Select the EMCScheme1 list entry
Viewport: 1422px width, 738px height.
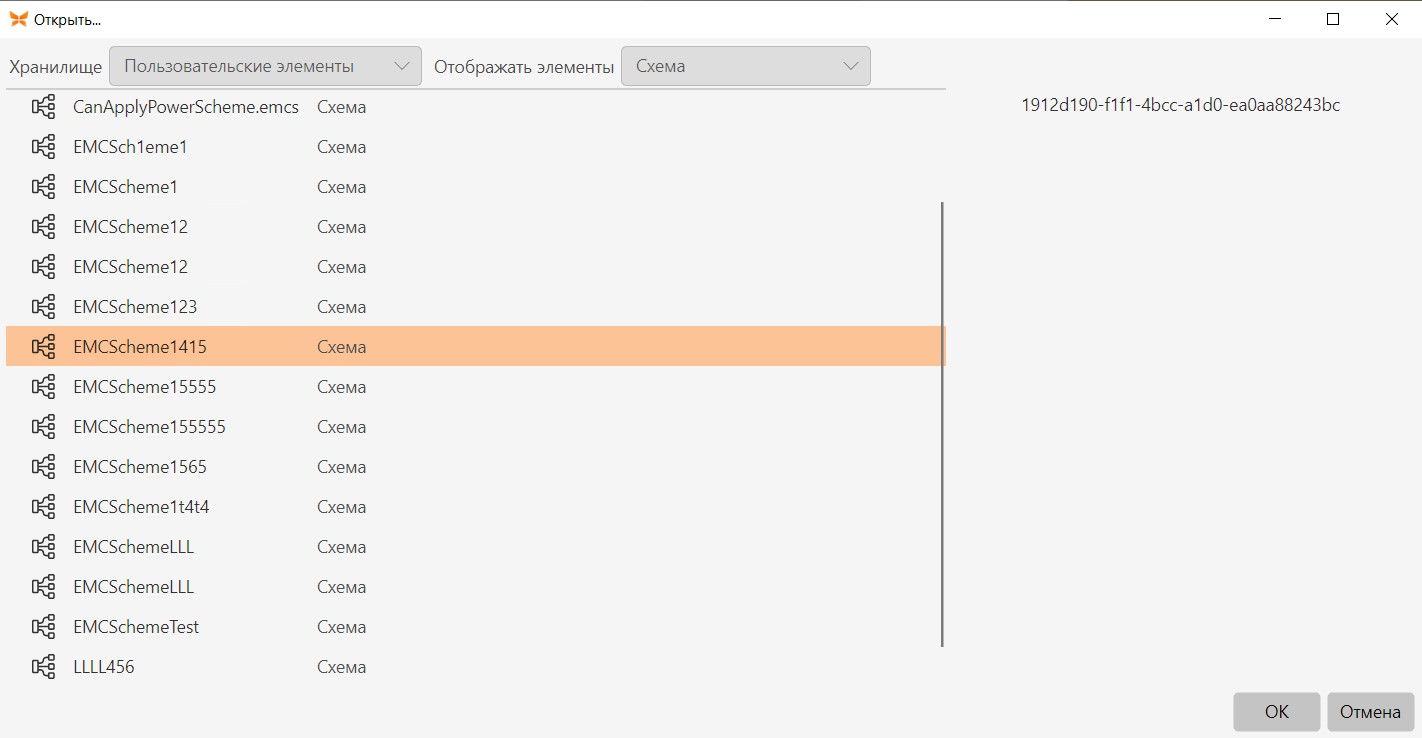476,187
